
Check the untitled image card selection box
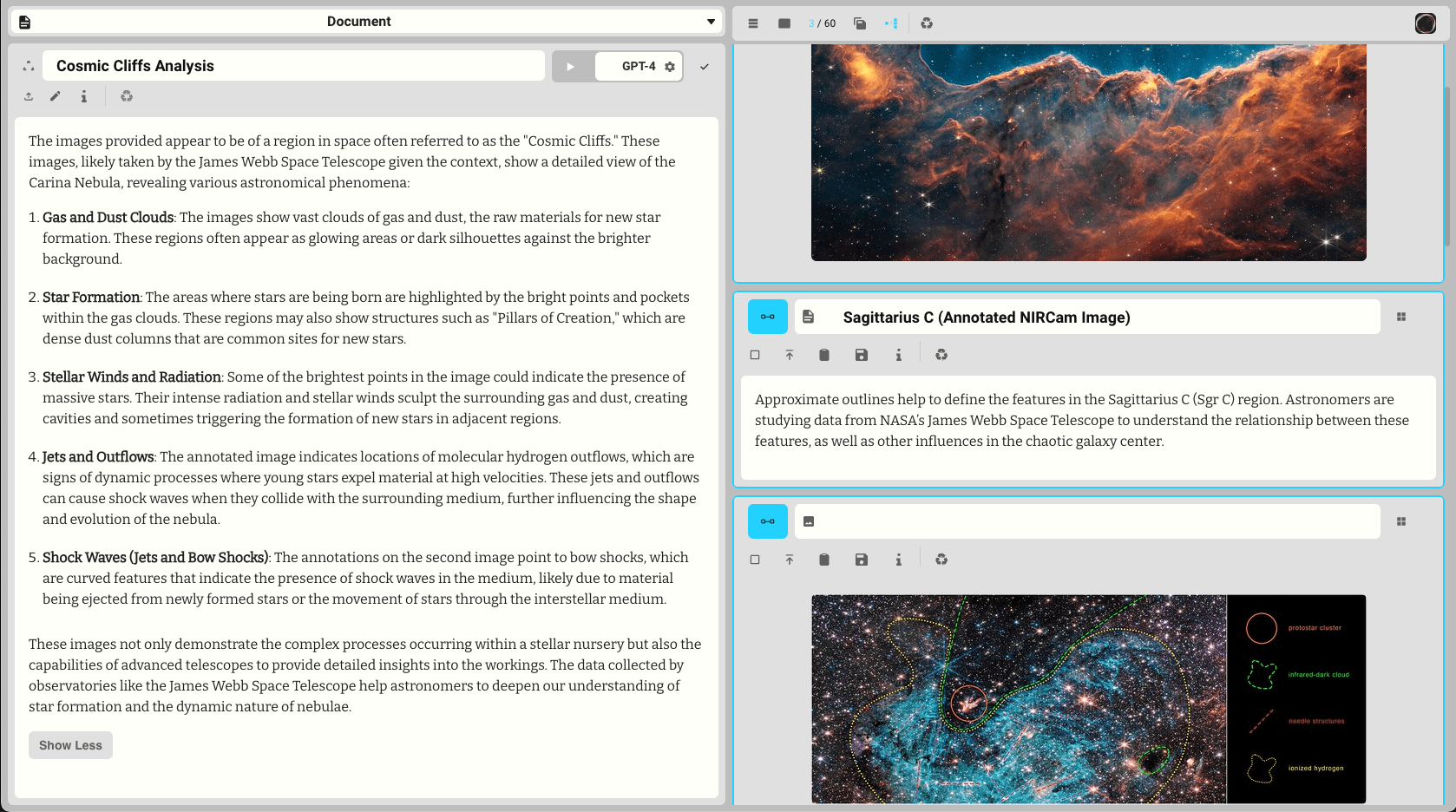pyautogui.click(x=755, y=560)
